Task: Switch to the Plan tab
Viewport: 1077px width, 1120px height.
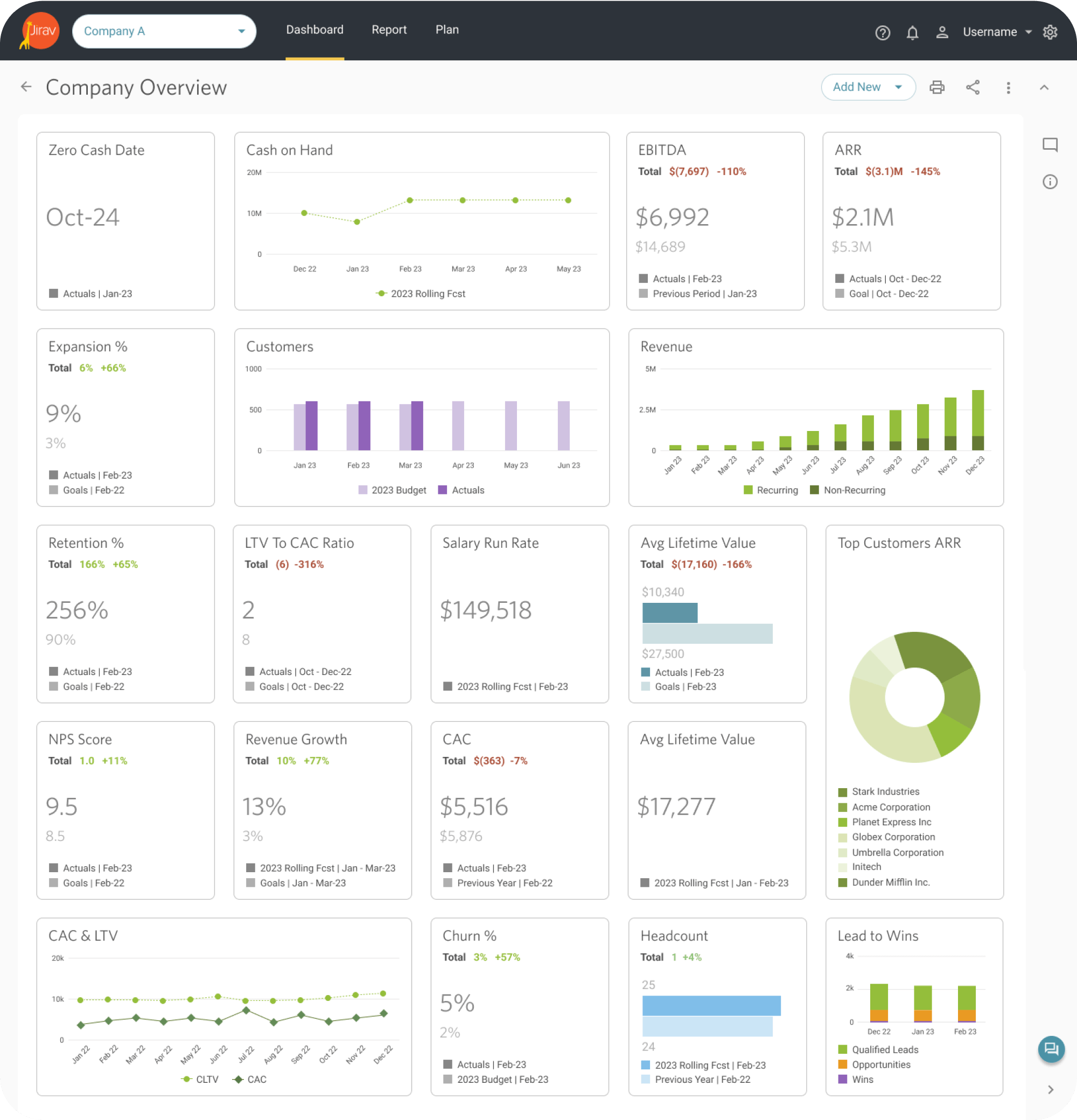Action: coord(447,30)
